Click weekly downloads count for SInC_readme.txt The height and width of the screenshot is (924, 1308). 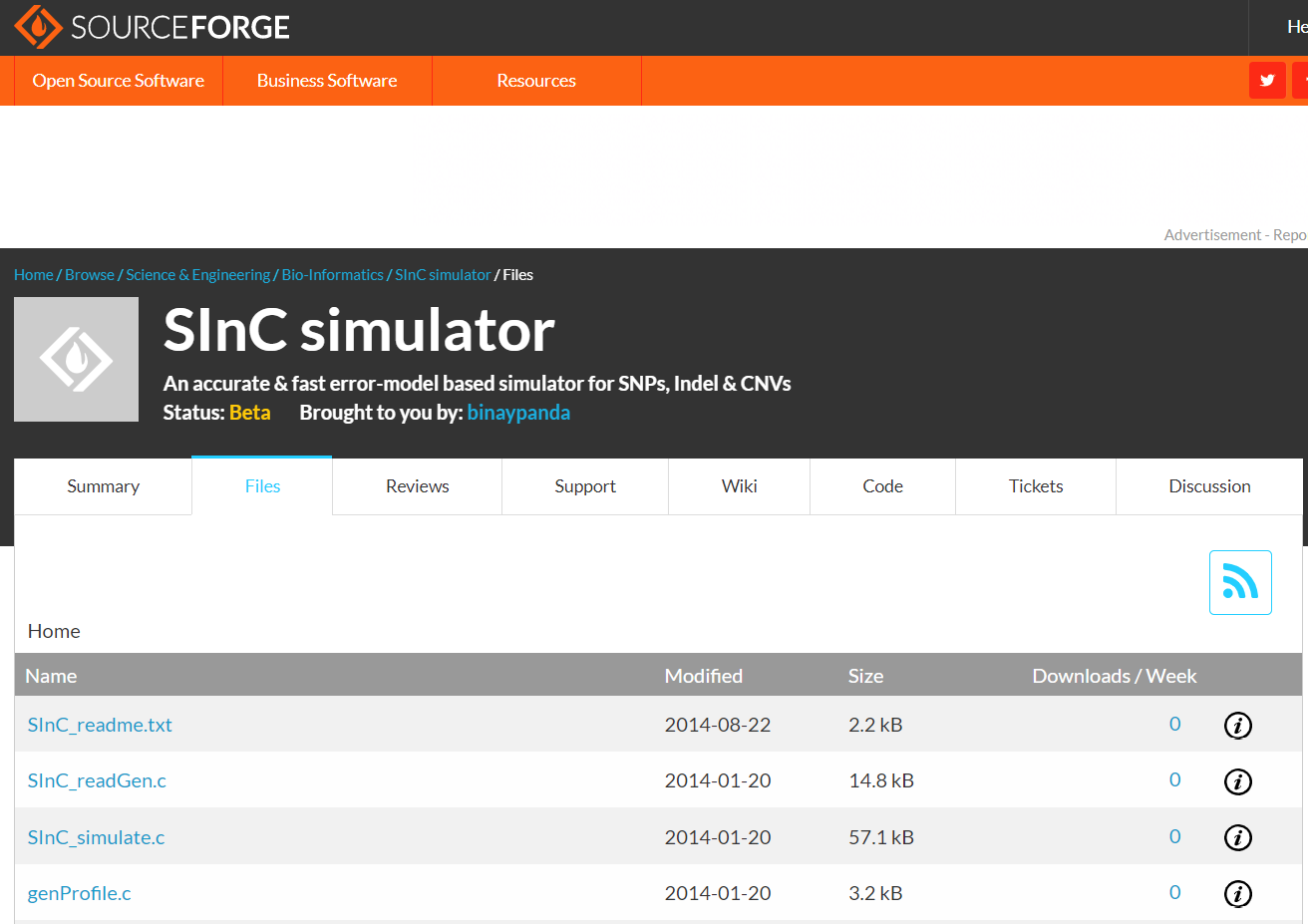[1175, 725]
